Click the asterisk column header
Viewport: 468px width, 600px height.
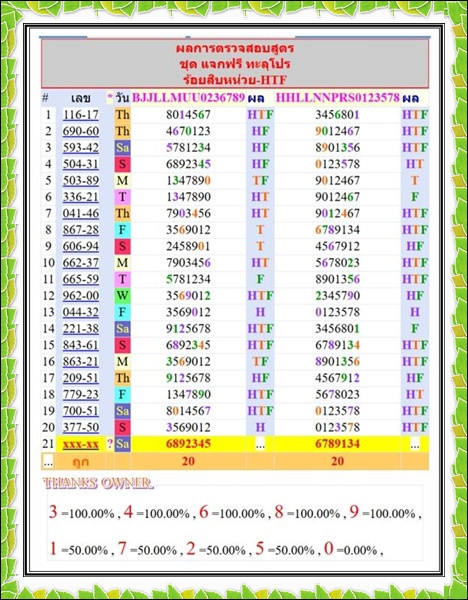[x=110, y=98]
